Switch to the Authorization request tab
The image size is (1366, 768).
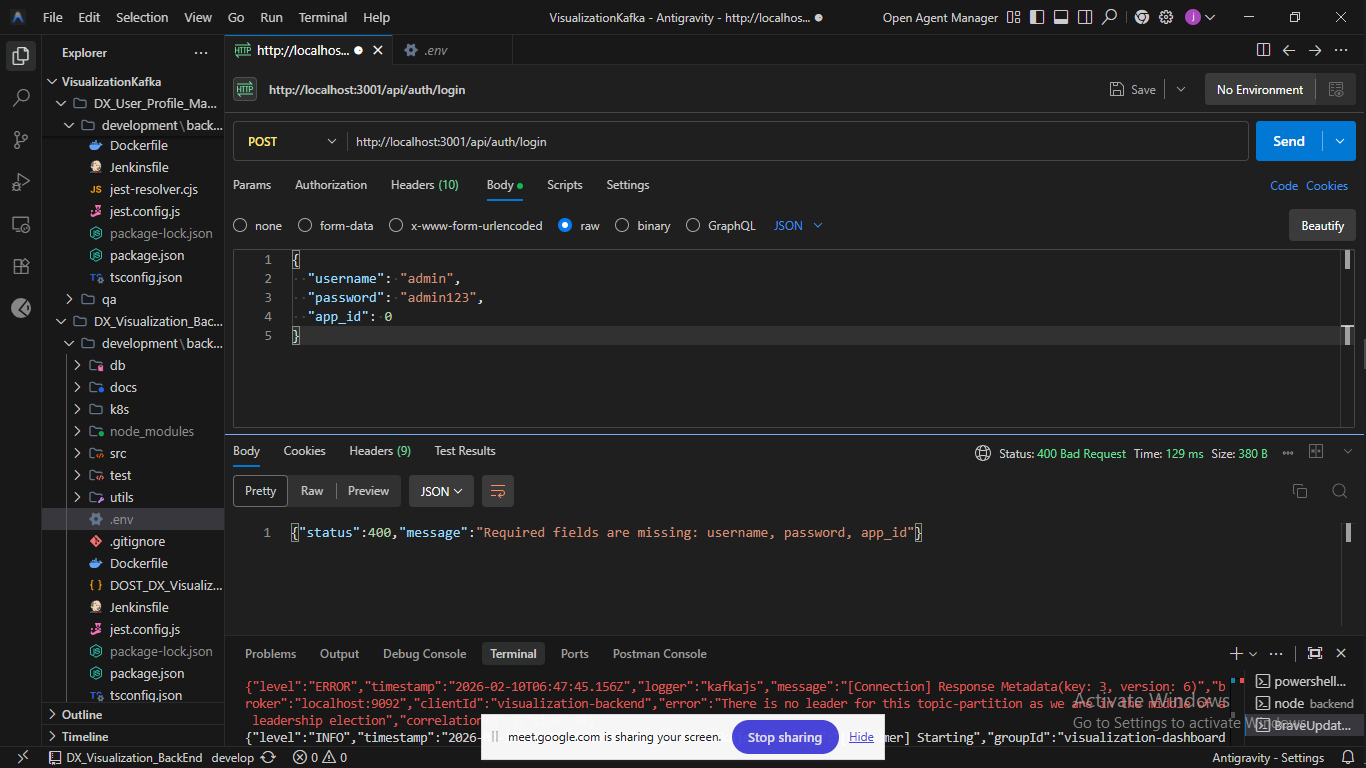331,185
